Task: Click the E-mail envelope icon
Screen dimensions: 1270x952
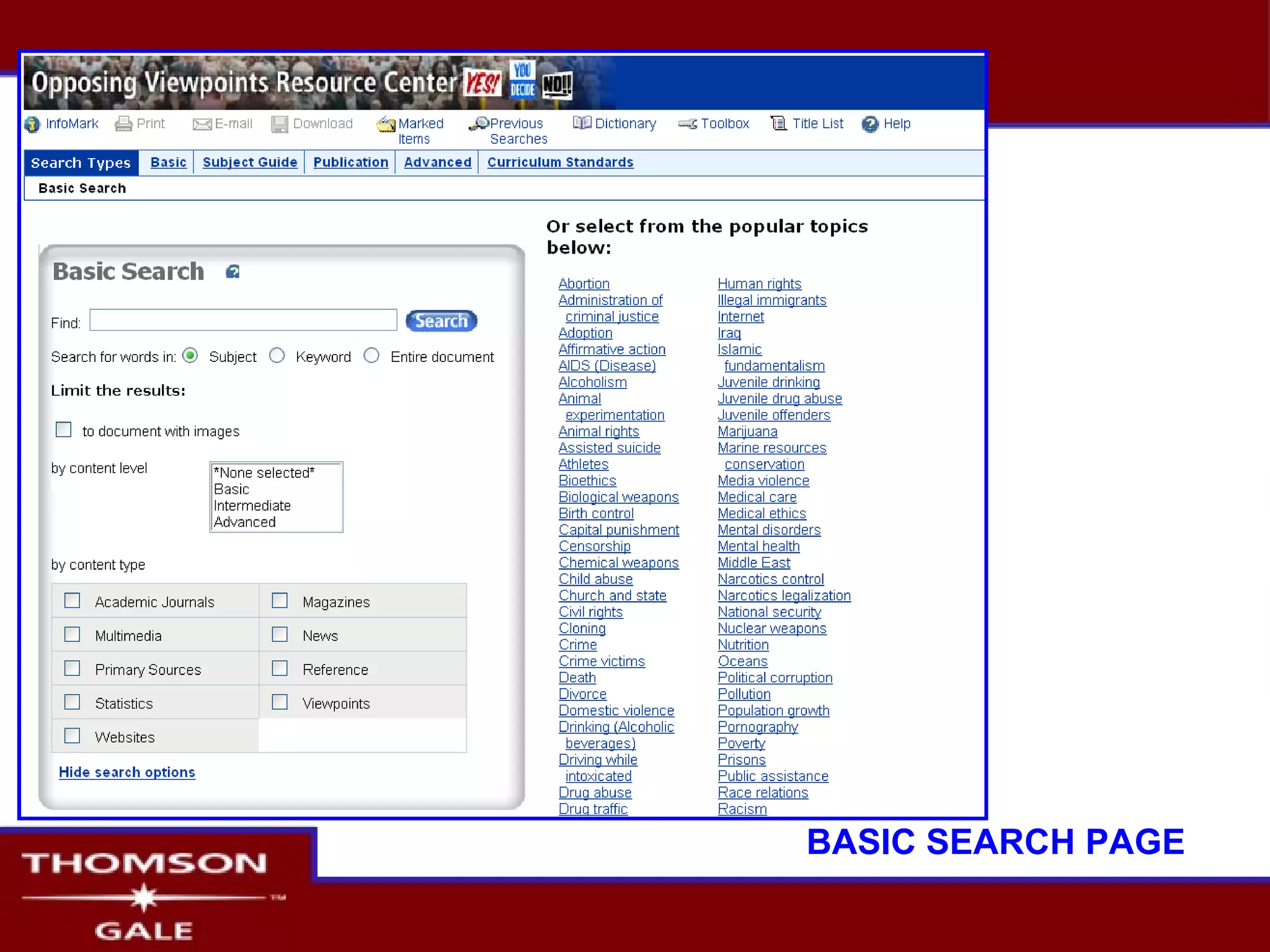Action: pyautogui.click(x=202, y=125)
